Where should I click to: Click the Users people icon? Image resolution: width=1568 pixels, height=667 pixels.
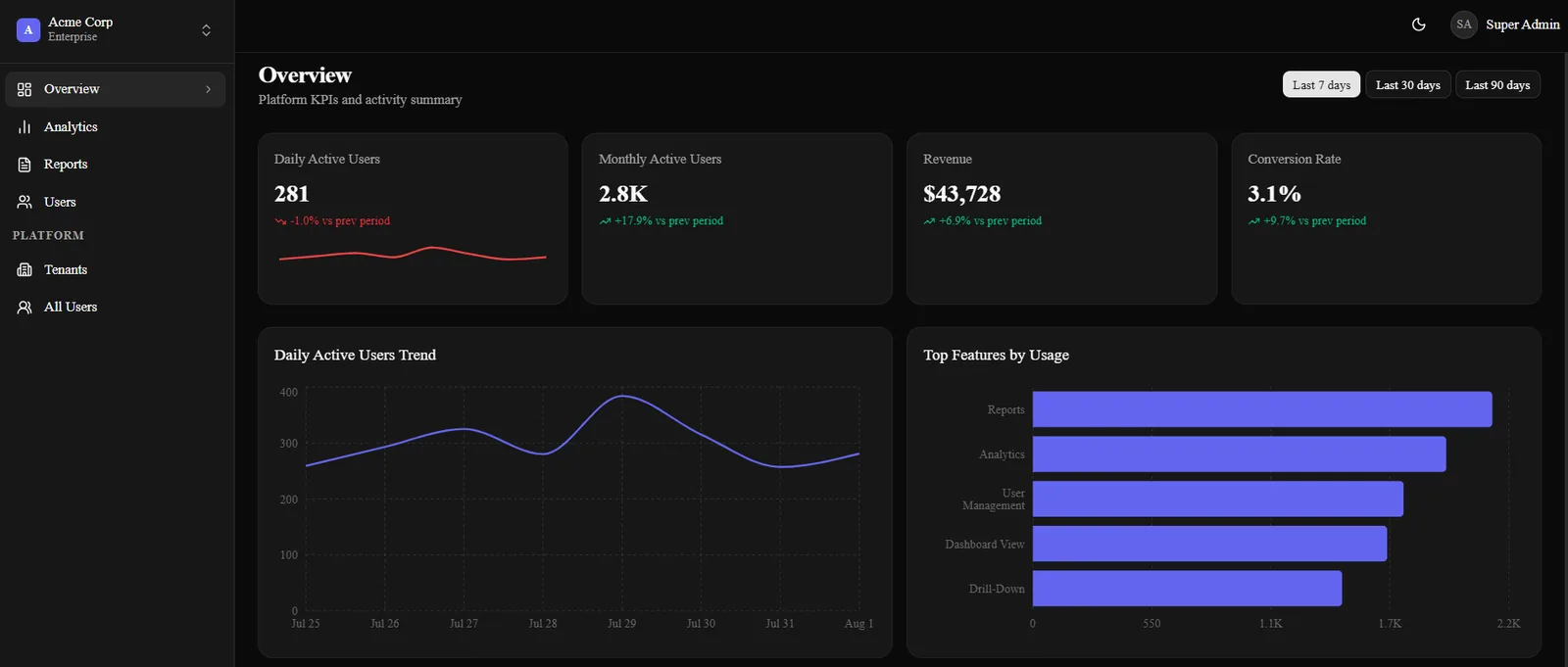24,202
